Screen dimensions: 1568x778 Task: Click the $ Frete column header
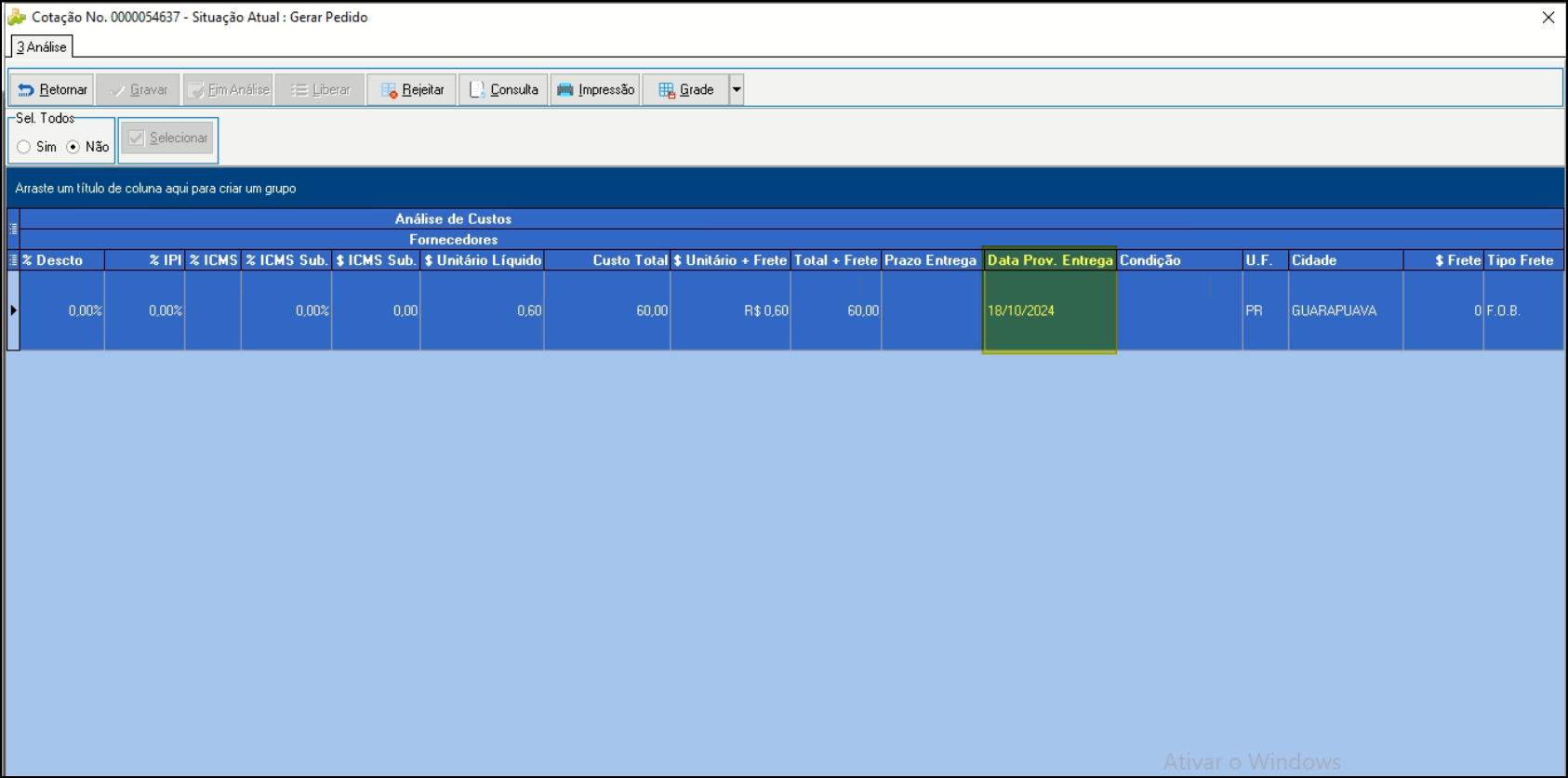click(x=1443, y=260)
